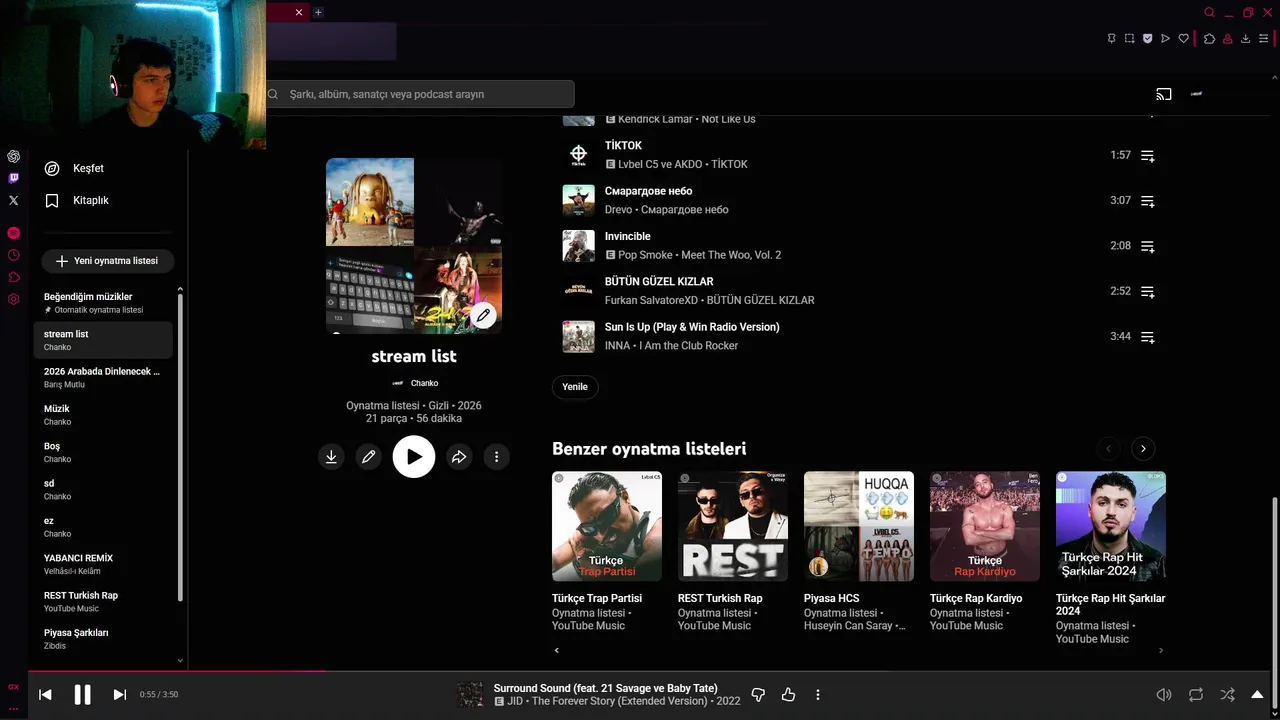Go to Keşfet in navigation

click(x=89, y=169)
